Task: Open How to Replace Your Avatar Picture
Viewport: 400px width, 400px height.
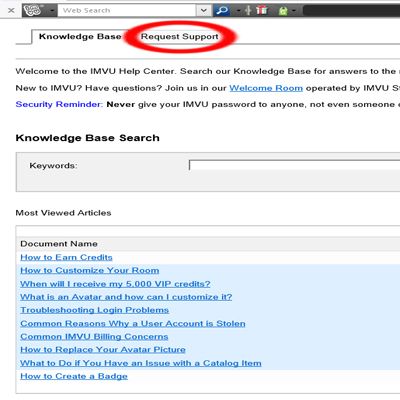Action: (x=103, y=350)
